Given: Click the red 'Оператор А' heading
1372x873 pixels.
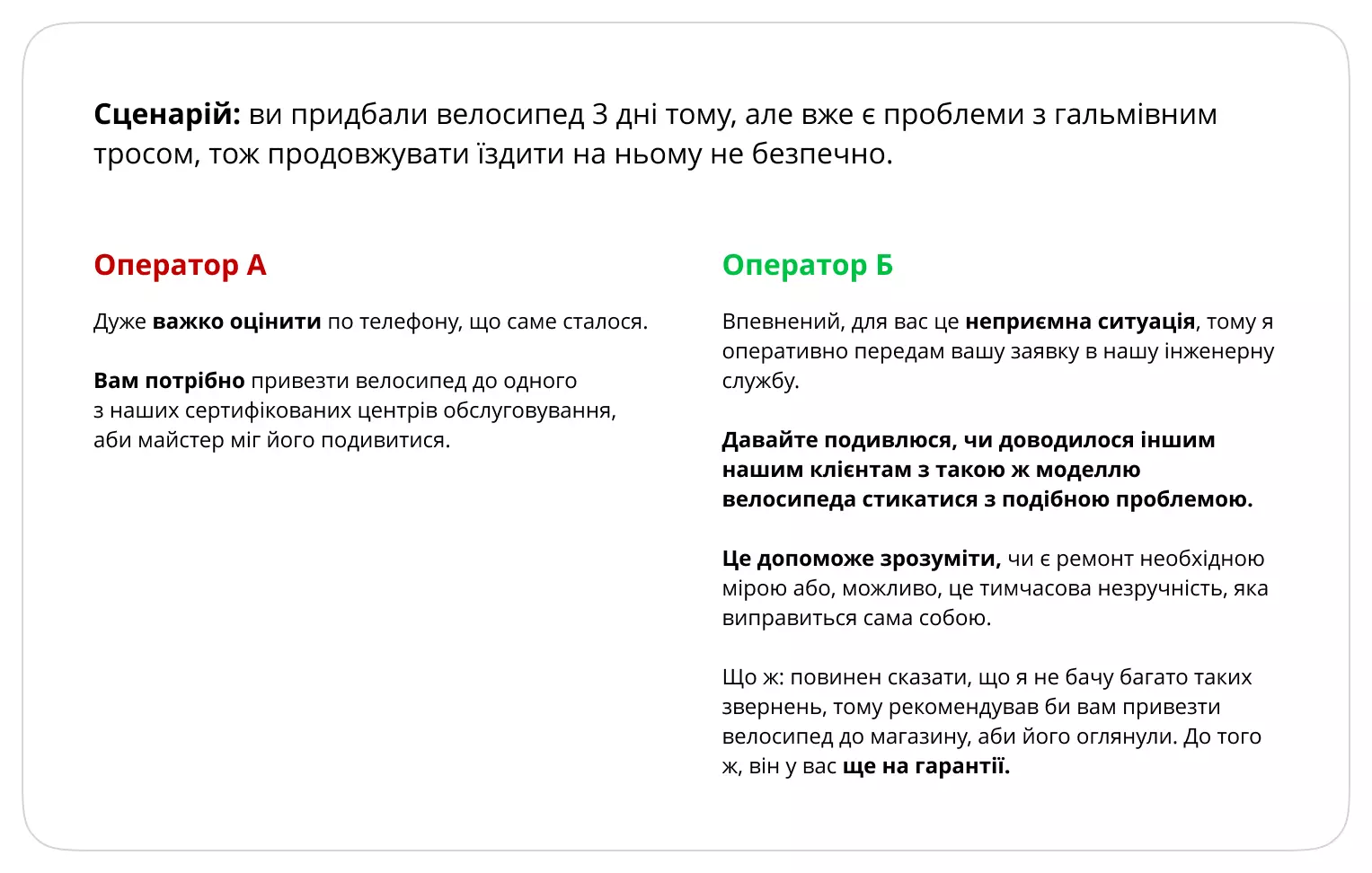Looking at the screenshot, I should coord(180,265).
